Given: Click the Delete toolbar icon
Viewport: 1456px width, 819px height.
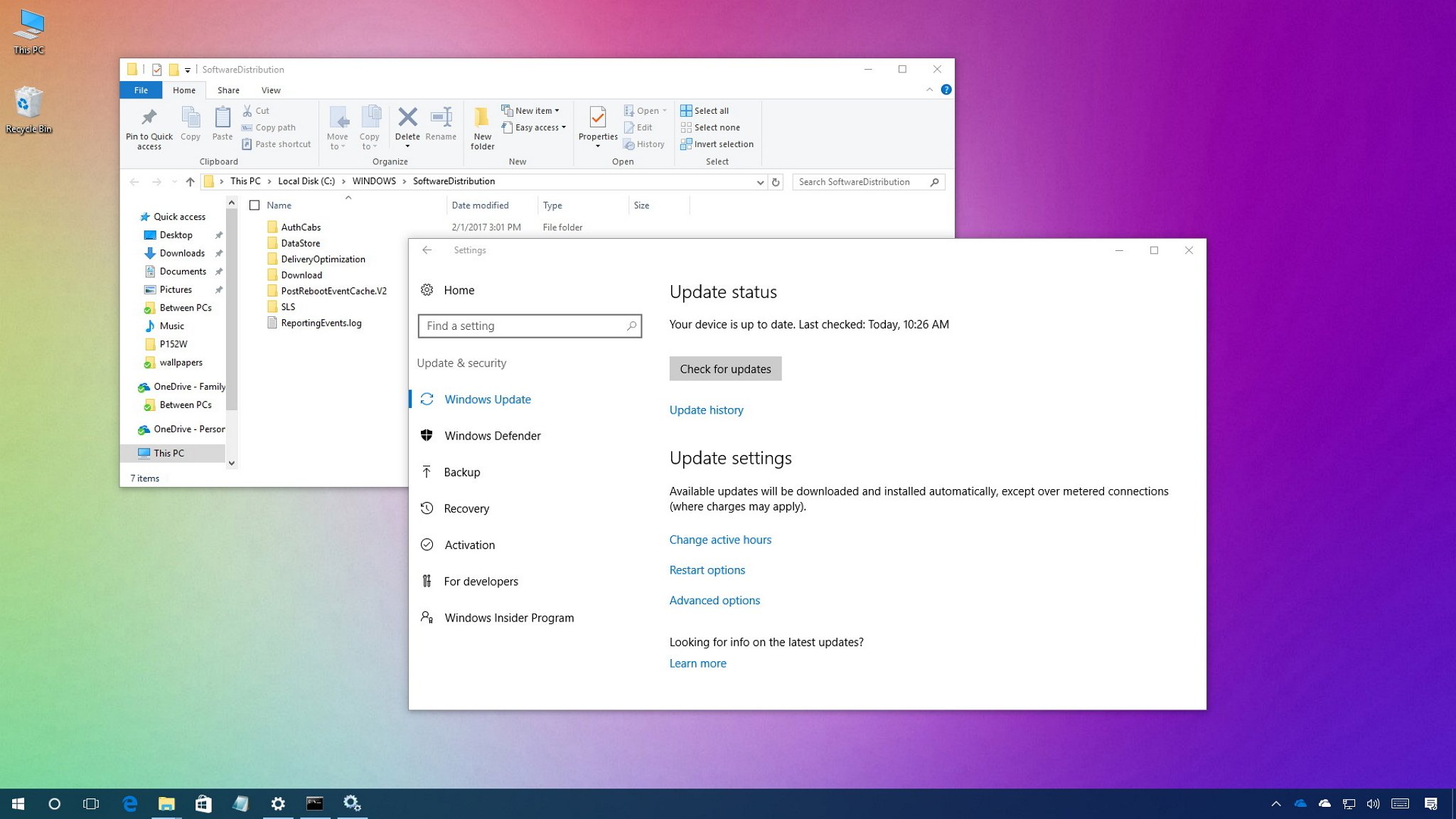Looking at the screenshot, I should pos(406,126).
